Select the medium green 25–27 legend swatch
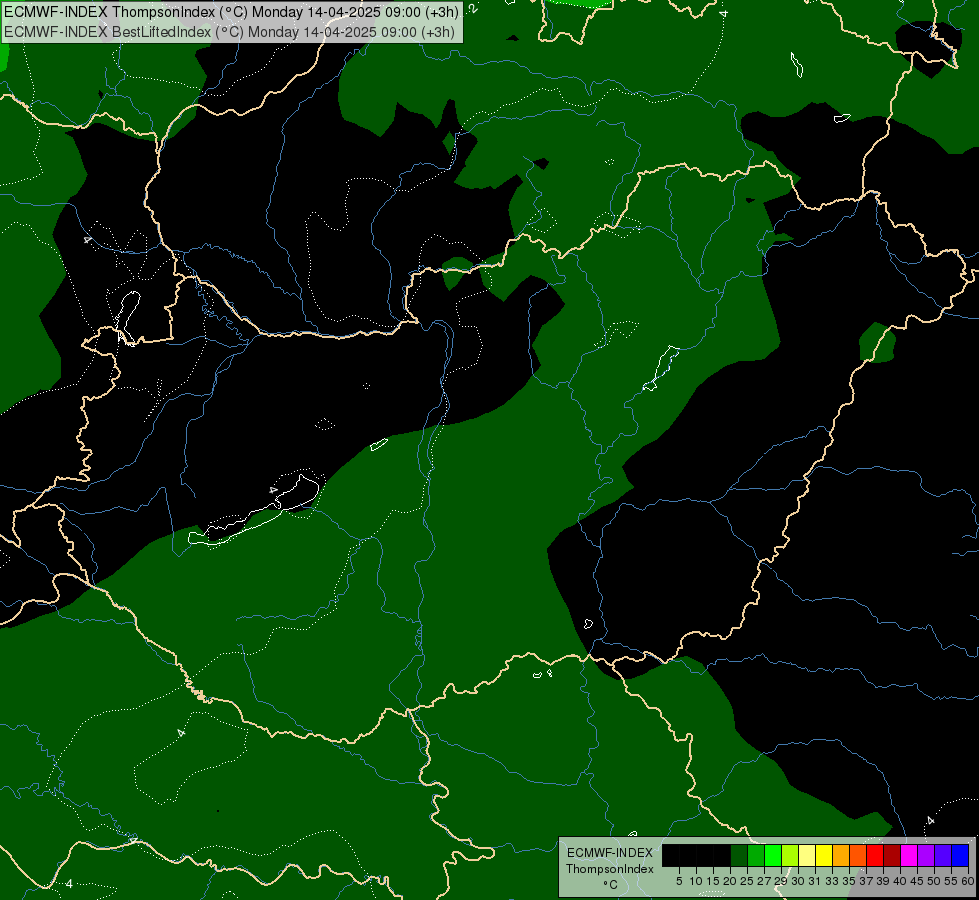This screenshot has width=979, height=900. (x=756, y=855)
